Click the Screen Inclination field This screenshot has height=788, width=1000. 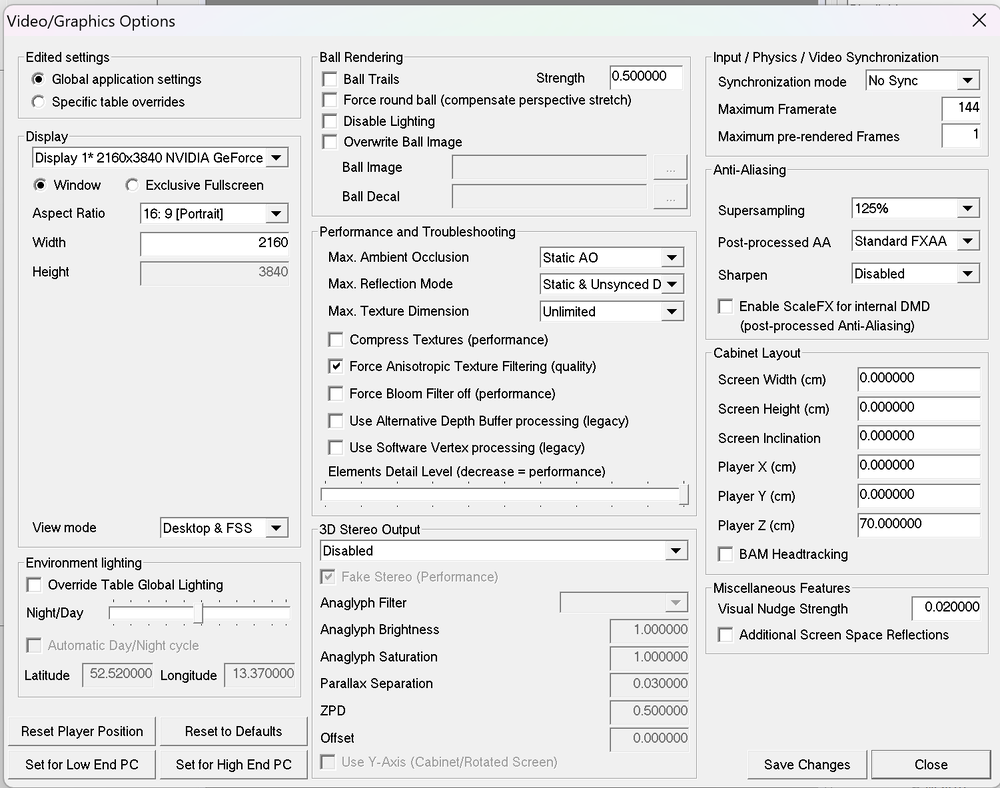[x=919, y=437]
